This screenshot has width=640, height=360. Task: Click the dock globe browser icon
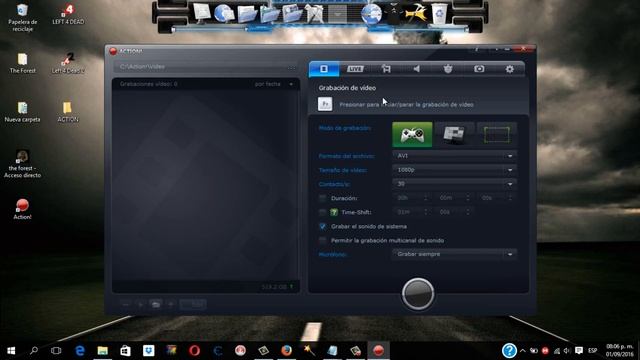pyautogui.click(x=371, y=13)
